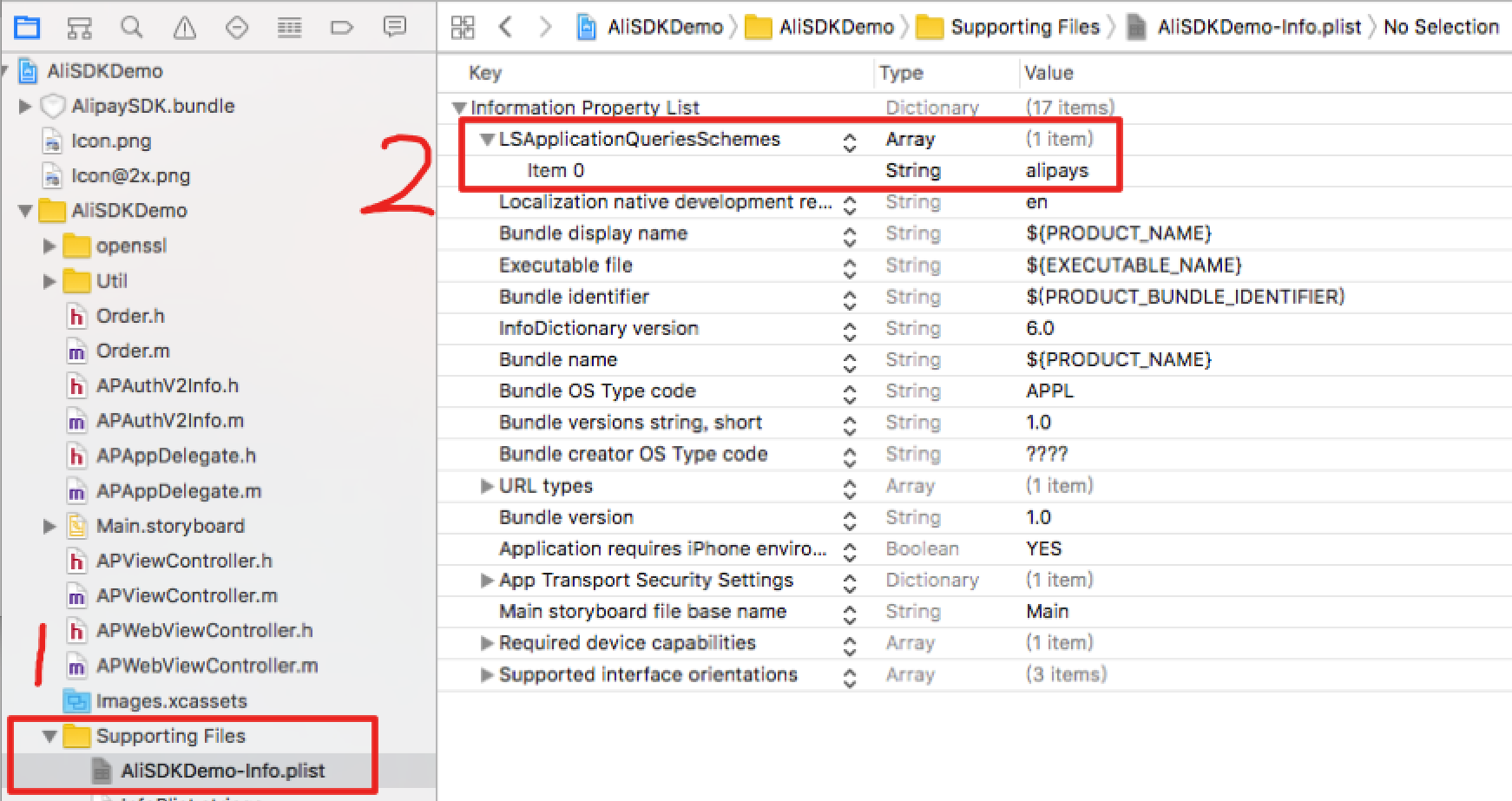Collapse LSApplicationQueriesSchemes array
Image resolution: width=1512 pixels, height=801 pixels.
pyautogui.click(x=488, y=139)
